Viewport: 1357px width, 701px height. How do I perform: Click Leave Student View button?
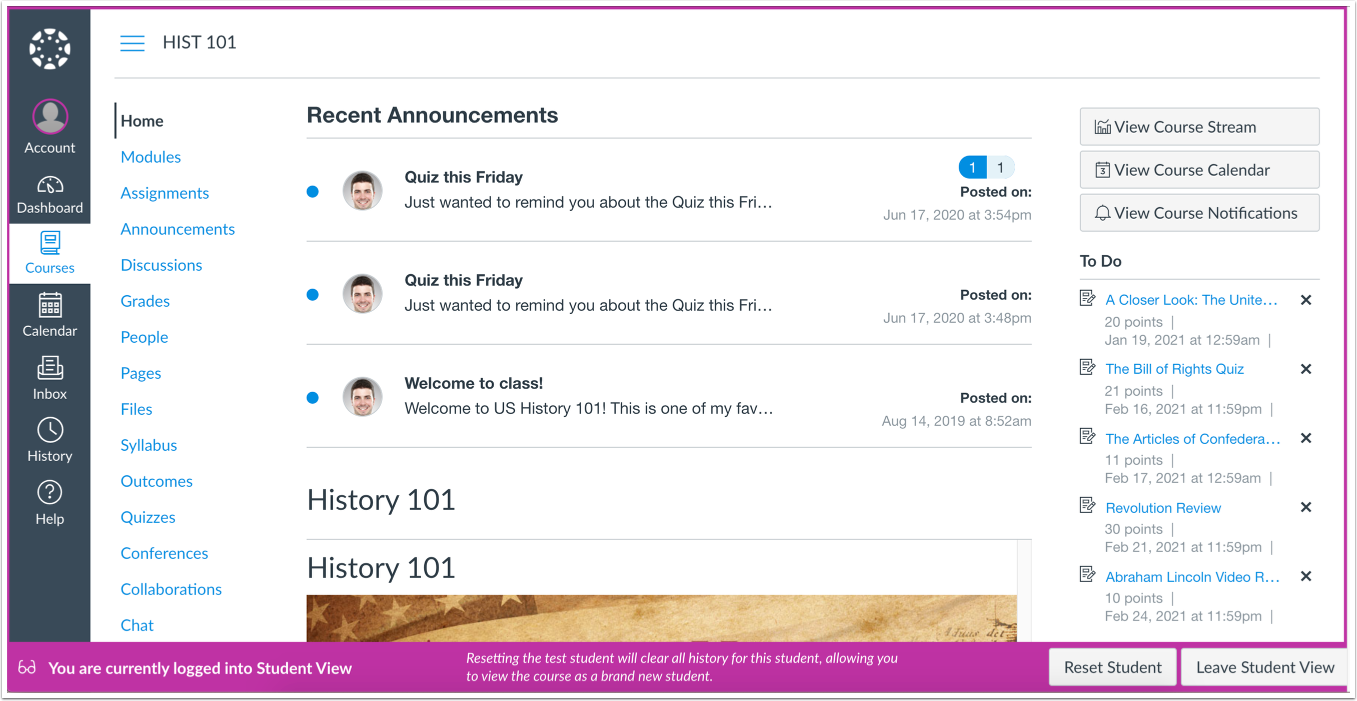(x=1265, y=667)
